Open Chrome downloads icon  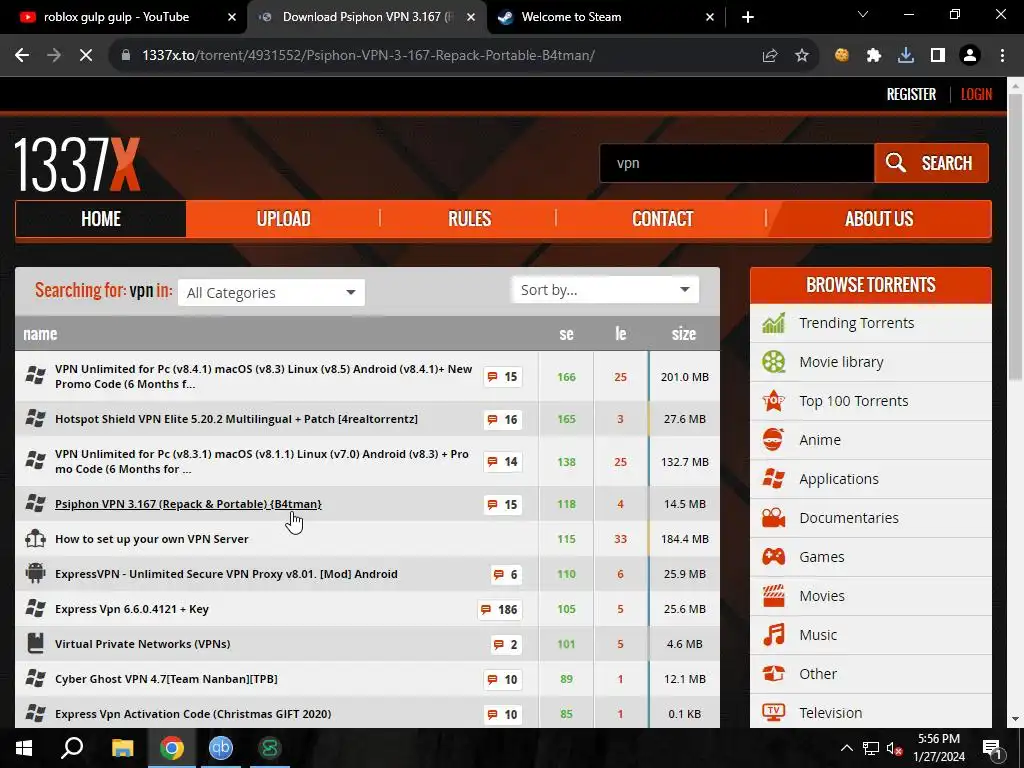(906, 56)
